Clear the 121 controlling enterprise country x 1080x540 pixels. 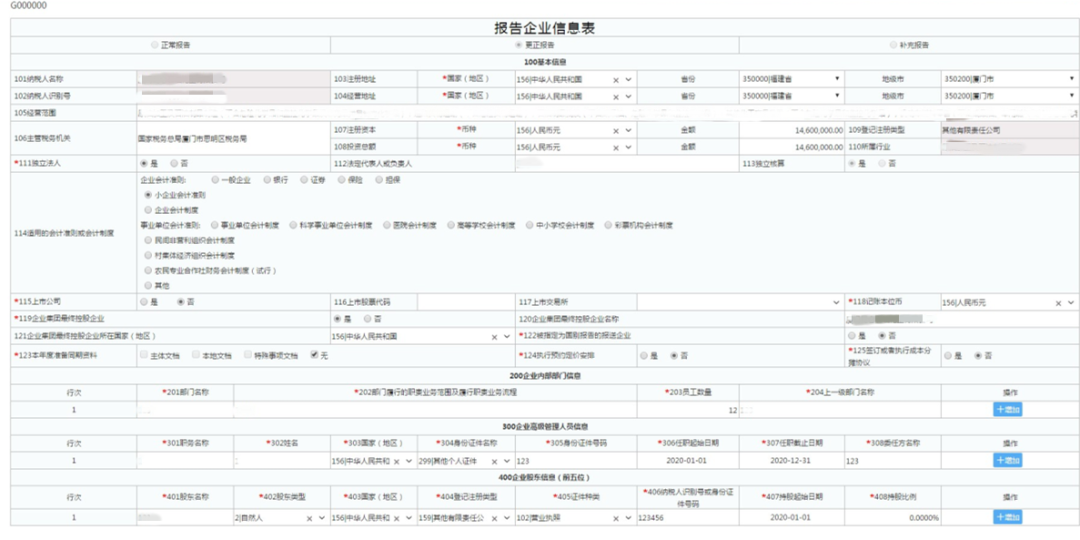pyautogui.click(x=495, y=337)
